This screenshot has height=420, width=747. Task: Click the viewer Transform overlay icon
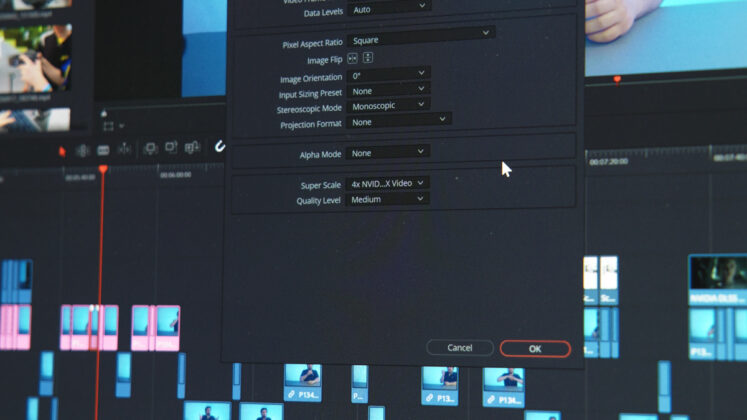pyautogui.click(x=108, y=126)
